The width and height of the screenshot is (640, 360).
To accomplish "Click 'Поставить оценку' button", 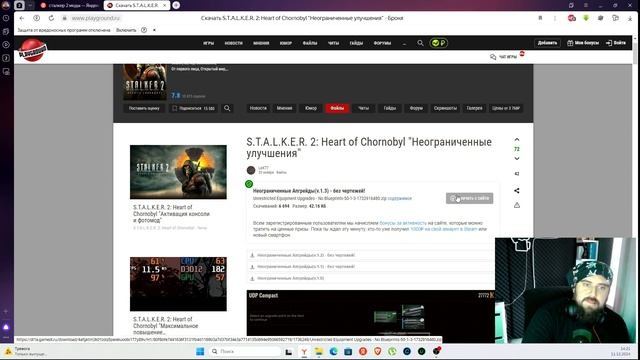I will coord(144,108).
